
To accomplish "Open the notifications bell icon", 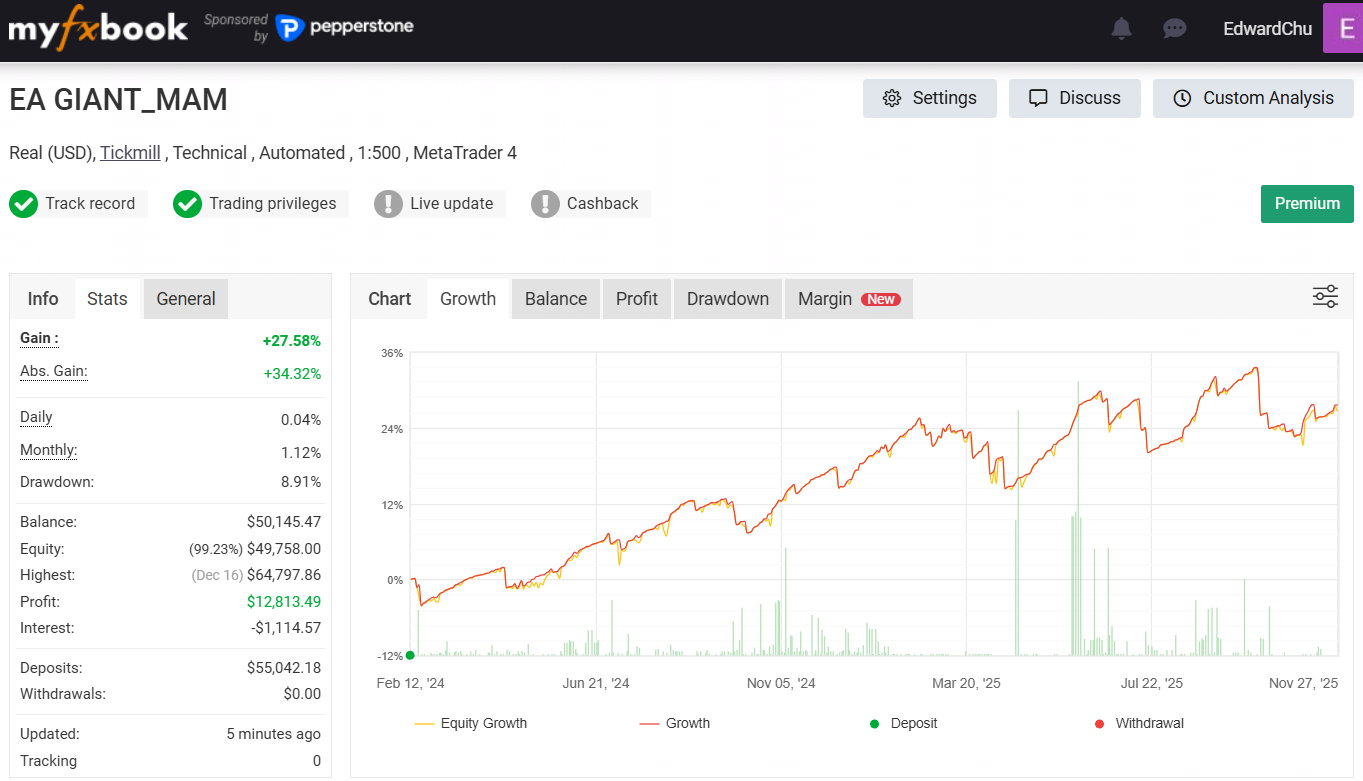I will pyautogui.click(x=1122, y=29).
